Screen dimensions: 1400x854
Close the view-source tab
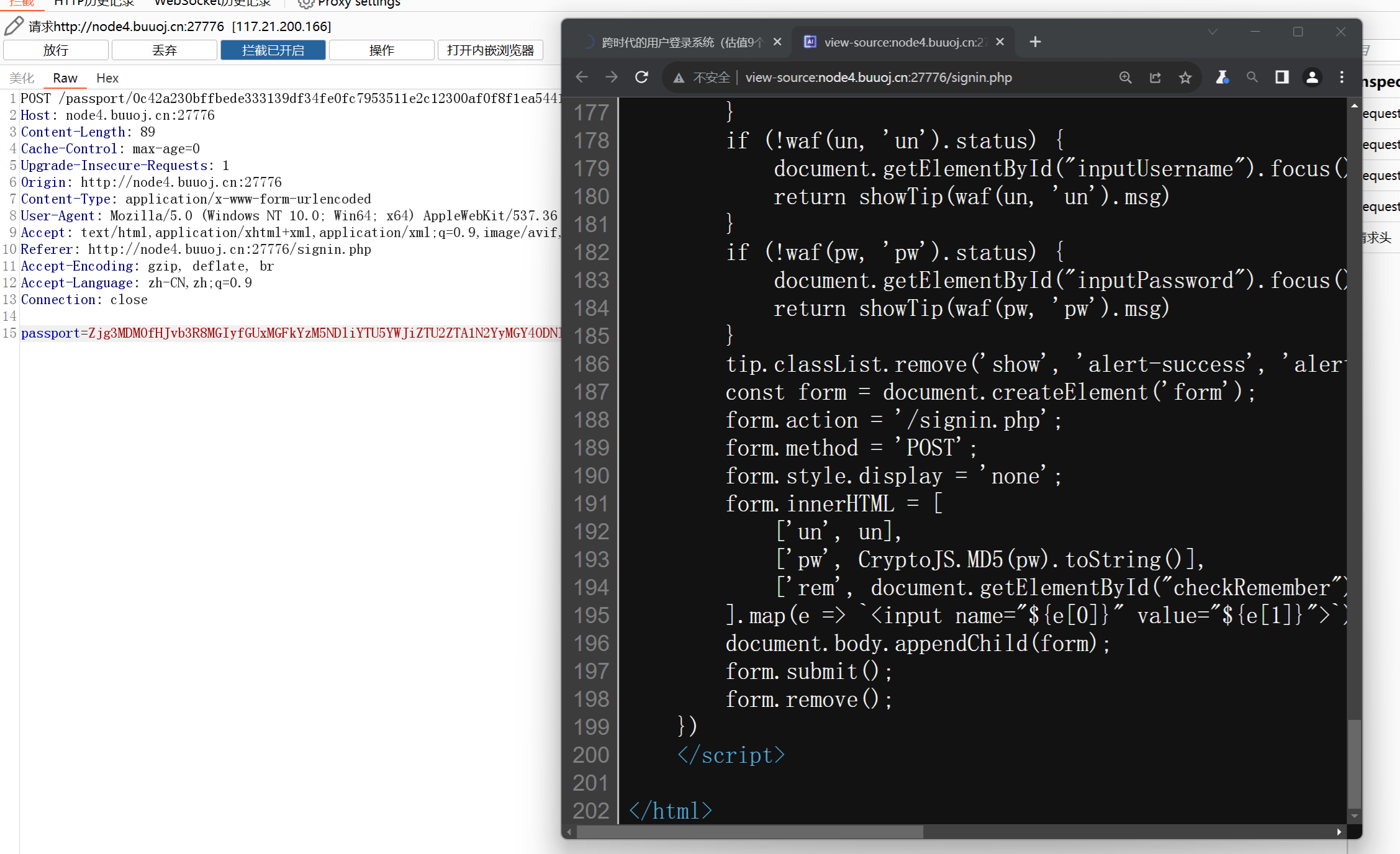(x=1000, y=42)
